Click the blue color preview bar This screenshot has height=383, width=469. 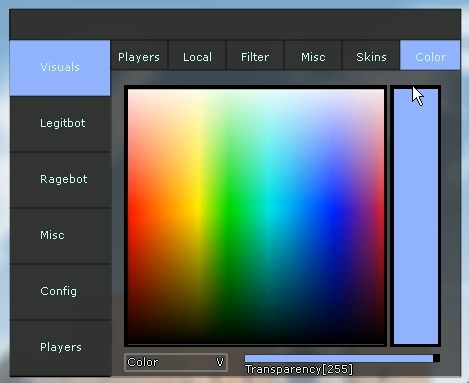(x=416, y=216)
